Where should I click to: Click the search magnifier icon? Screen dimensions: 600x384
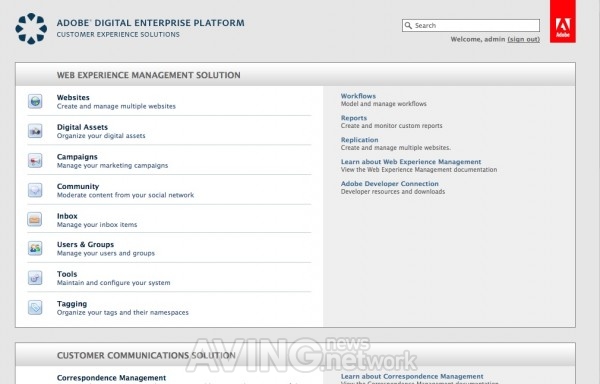tap(408, 26)
